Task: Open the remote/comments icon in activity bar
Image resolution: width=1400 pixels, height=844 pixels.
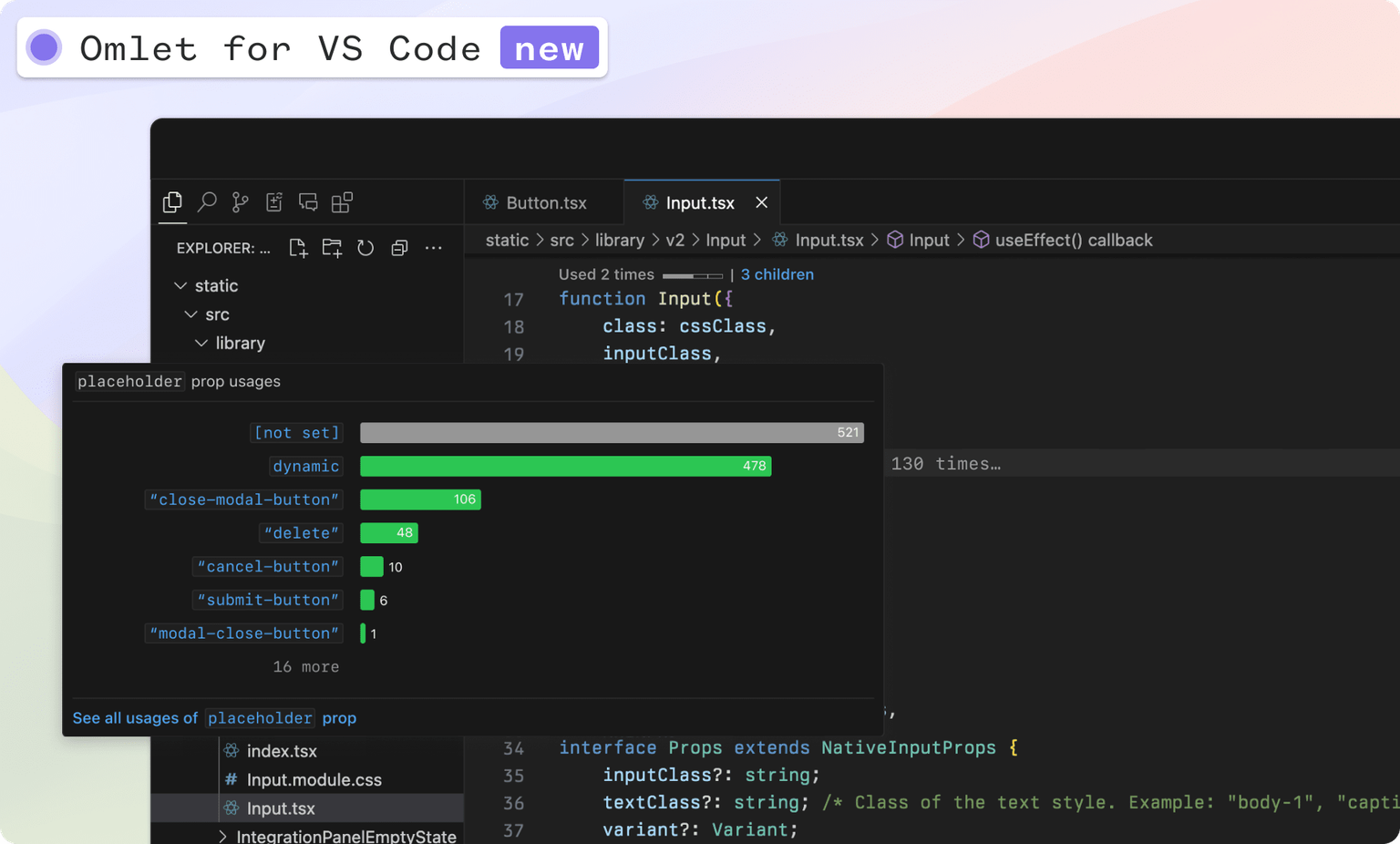Action: 307,201
